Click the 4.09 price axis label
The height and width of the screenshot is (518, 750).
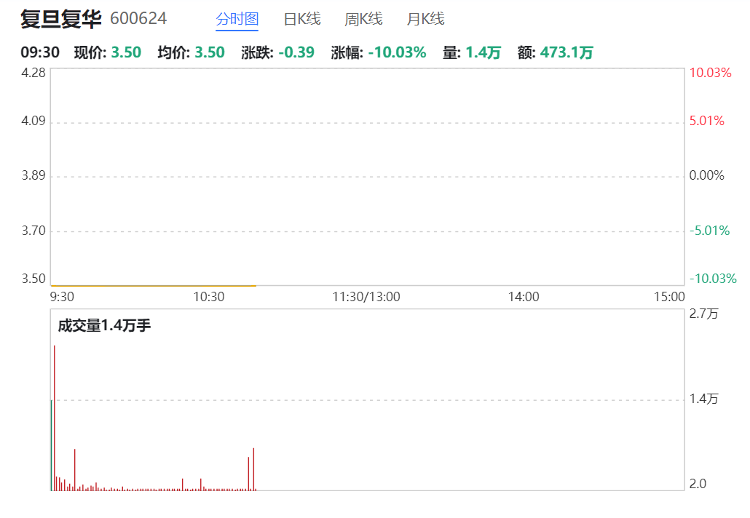click(33, 121)
